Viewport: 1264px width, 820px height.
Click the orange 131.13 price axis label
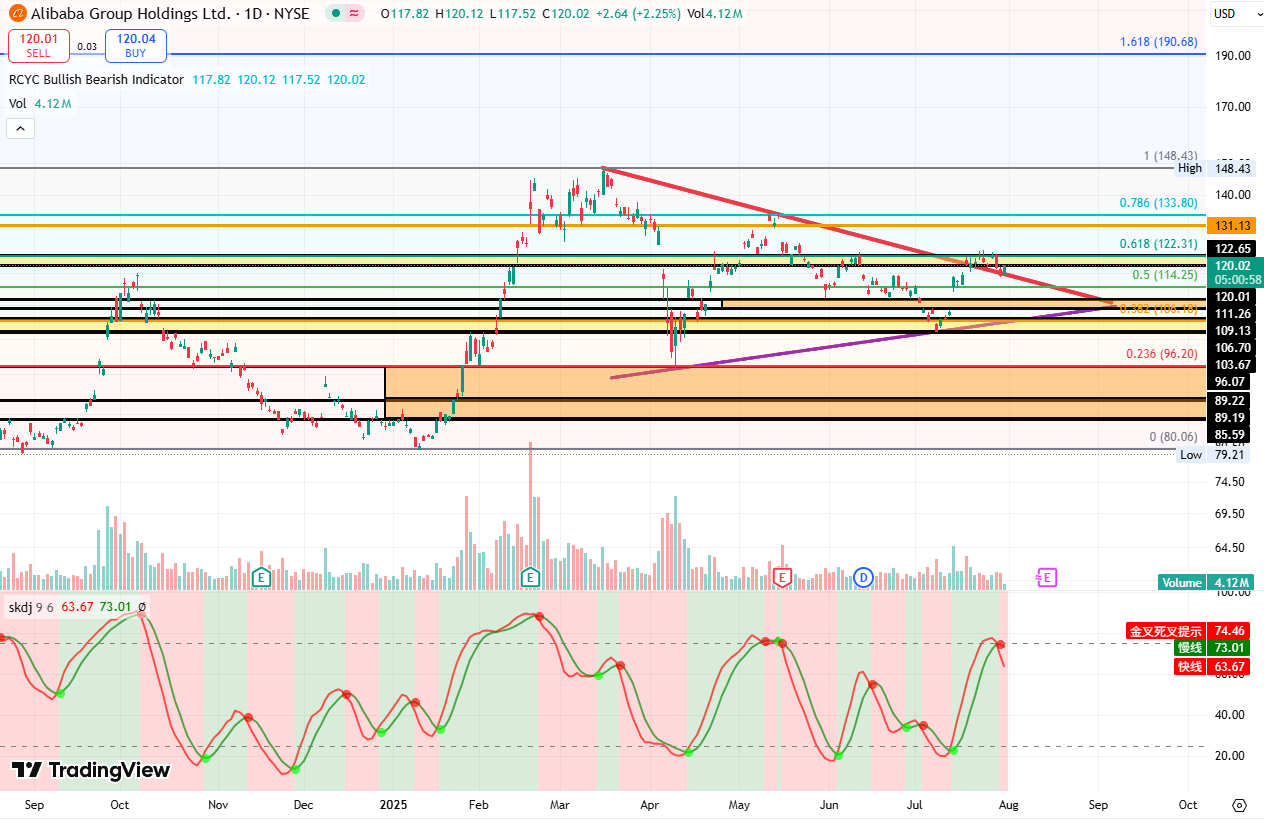pyautogui.click(x=1232, y=226)
